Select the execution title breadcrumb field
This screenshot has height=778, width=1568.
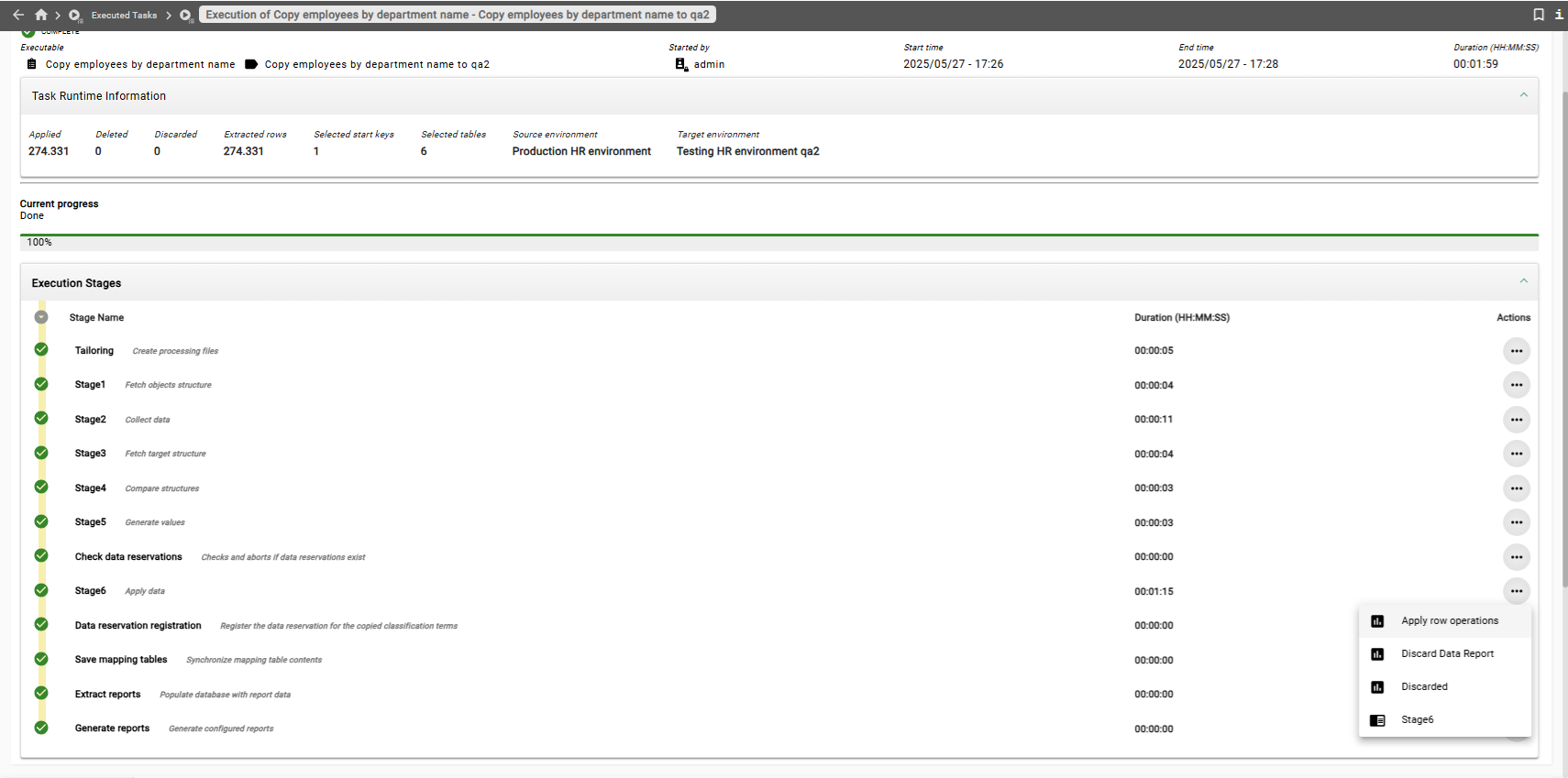[458, 15]
